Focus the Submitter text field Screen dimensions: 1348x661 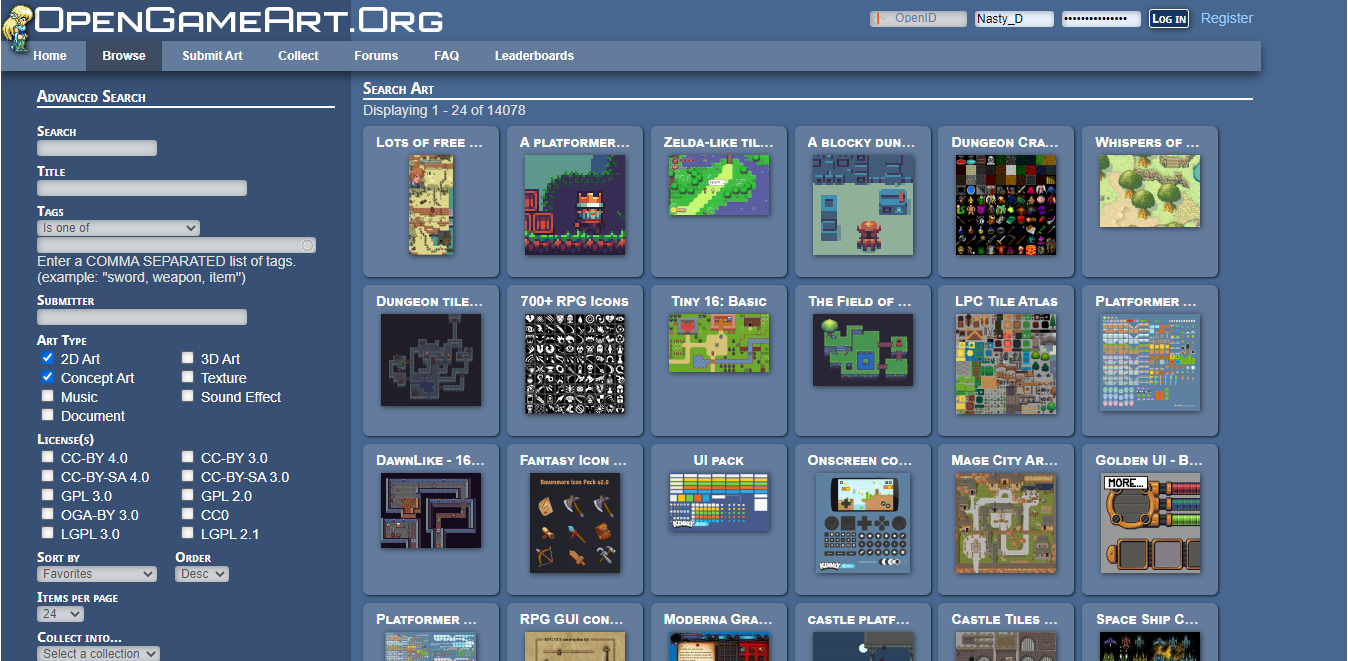[x=142, y=317]
